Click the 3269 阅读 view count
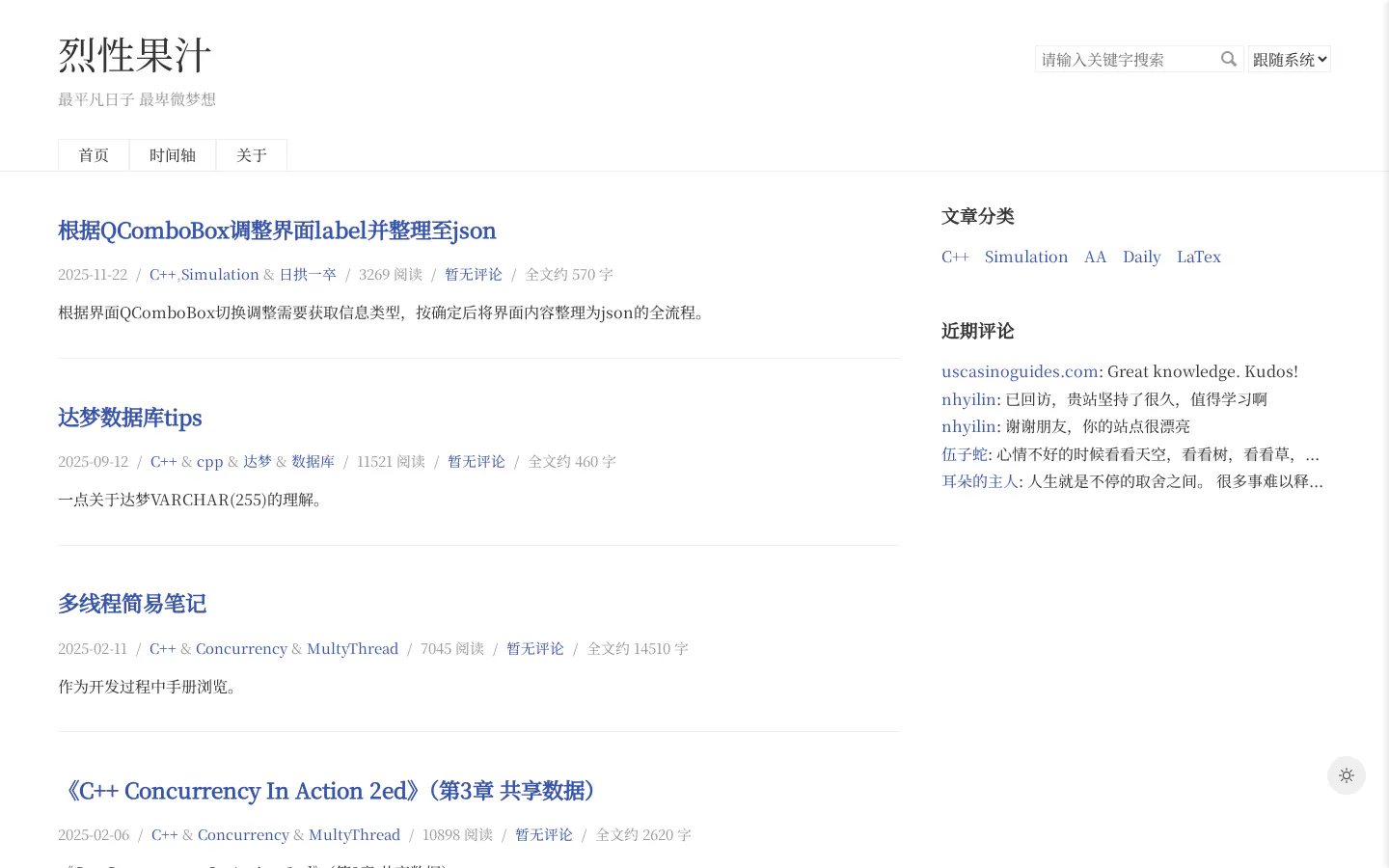The height and width of the screenshot is (868, 1389). click(391, 275)
